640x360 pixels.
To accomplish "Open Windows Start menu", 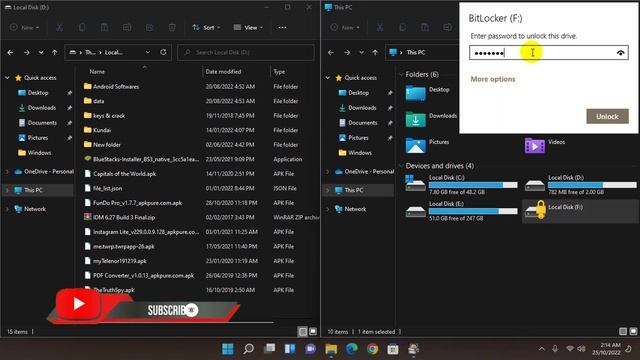I will pyautogui.click(x=228, y=349).
